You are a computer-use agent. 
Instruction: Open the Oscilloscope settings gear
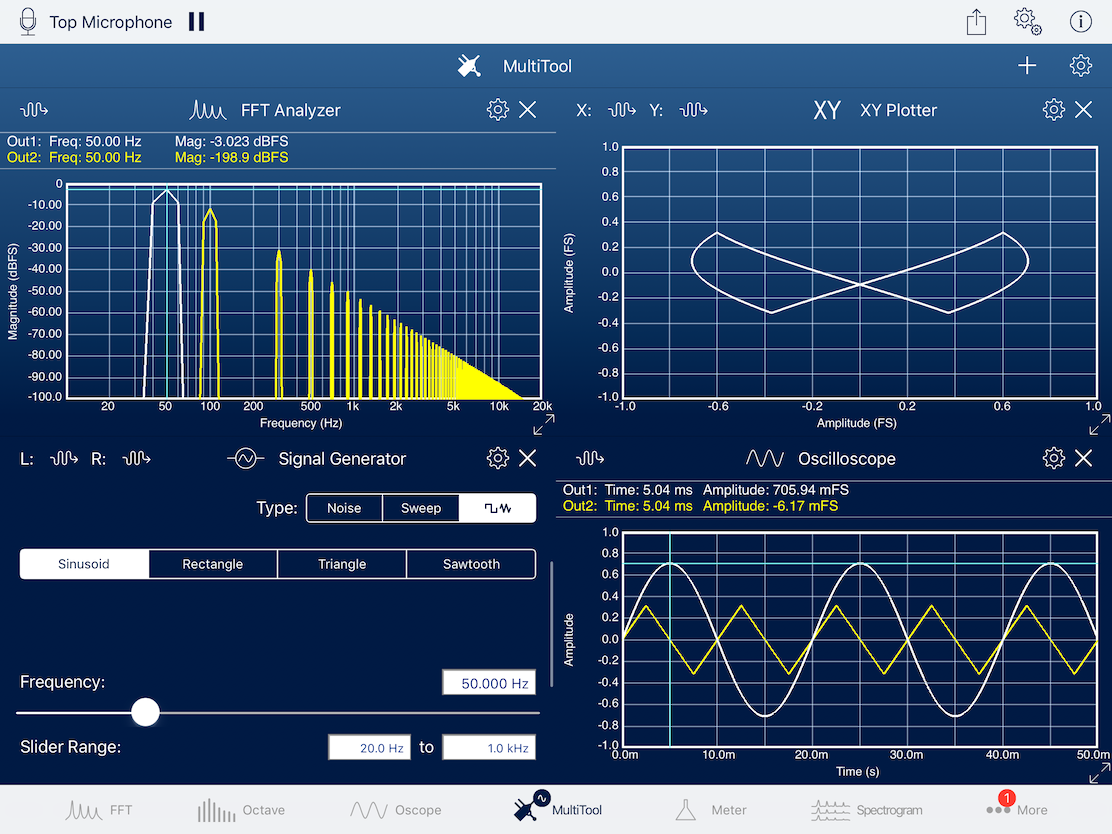(1053, 458)
